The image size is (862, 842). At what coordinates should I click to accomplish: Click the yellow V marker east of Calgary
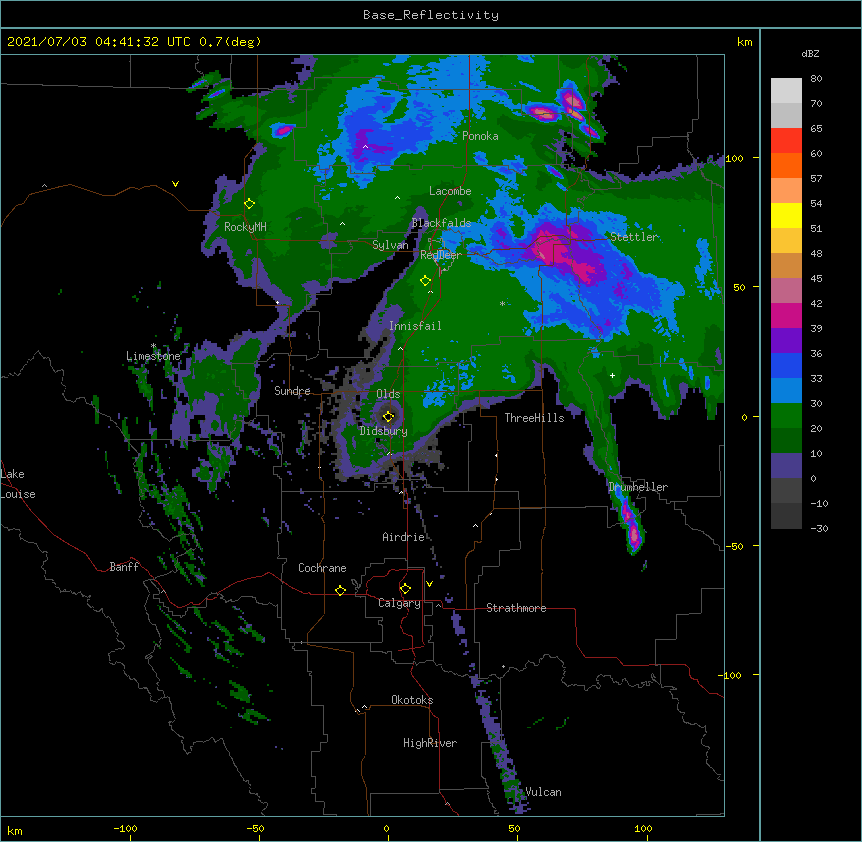pos(429,584)
